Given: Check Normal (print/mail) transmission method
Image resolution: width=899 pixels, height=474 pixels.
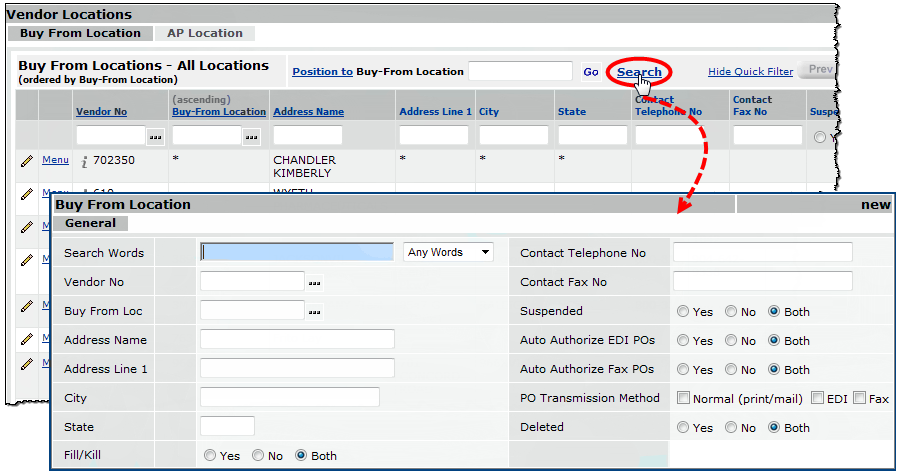Looking at the screenshot, I should 684,398.
